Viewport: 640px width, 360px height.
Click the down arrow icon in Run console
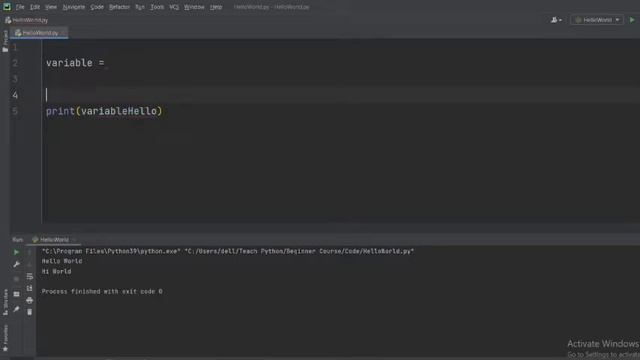(29, 264)
